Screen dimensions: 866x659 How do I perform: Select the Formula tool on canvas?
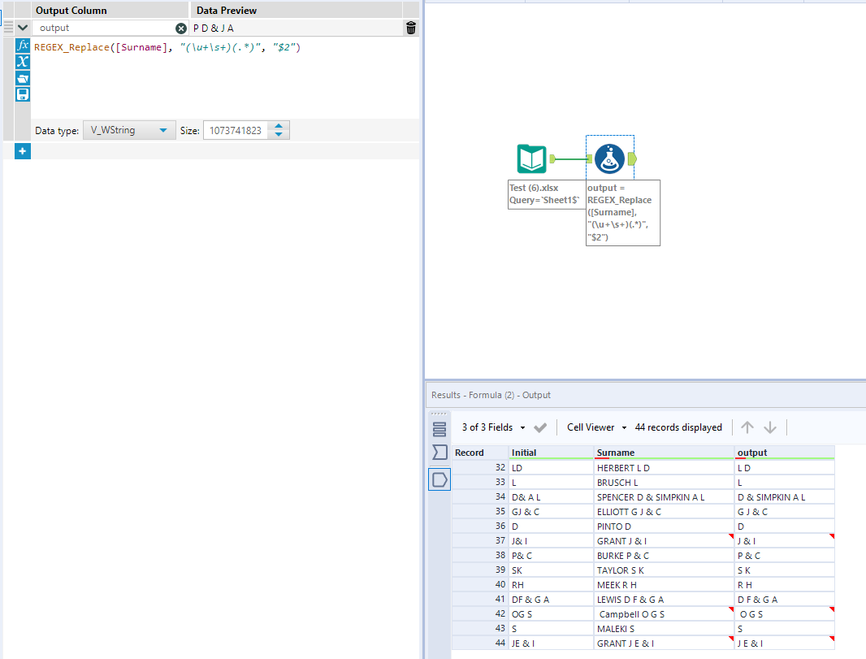pyautogui.click(x=610, y=159)
